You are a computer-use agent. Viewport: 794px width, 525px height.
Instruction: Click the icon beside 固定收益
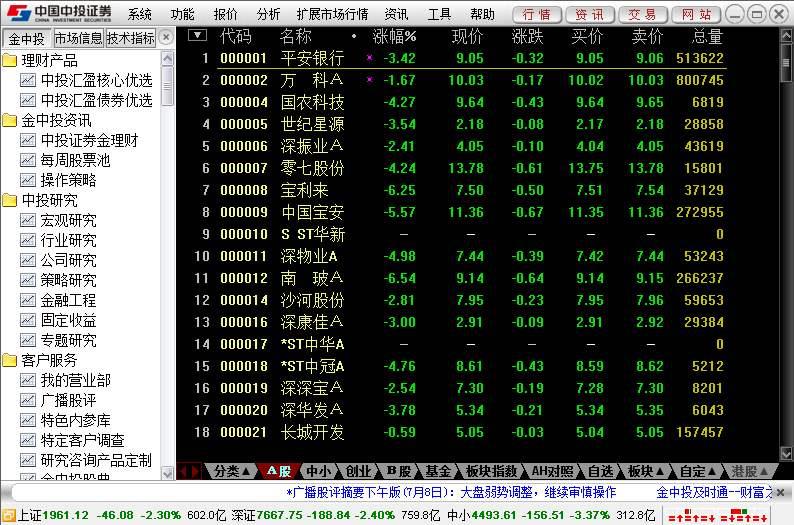[x=28, y=320]
